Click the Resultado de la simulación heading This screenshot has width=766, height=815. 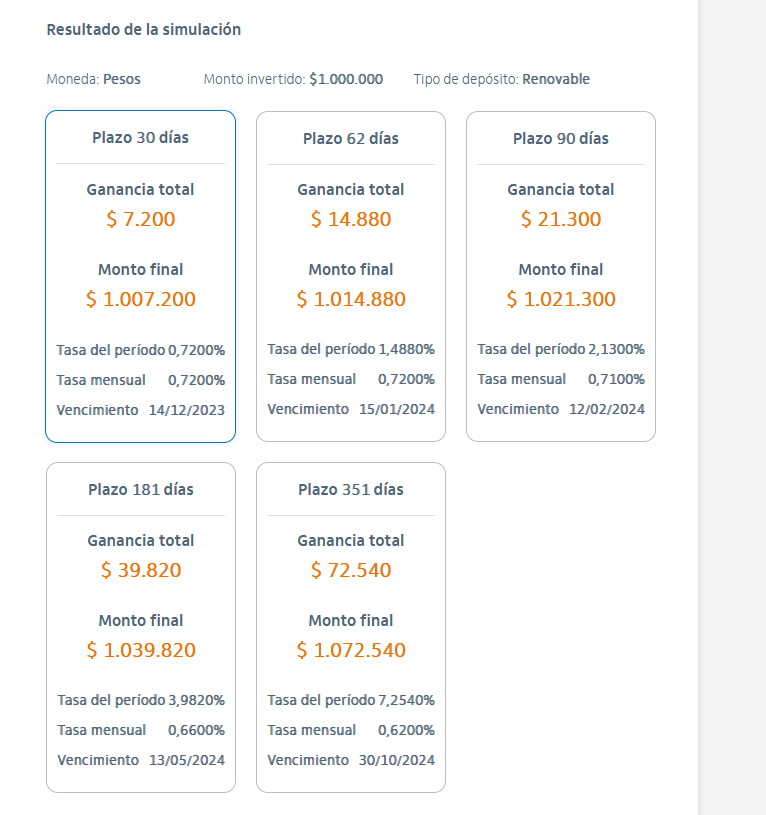[143, 30]
